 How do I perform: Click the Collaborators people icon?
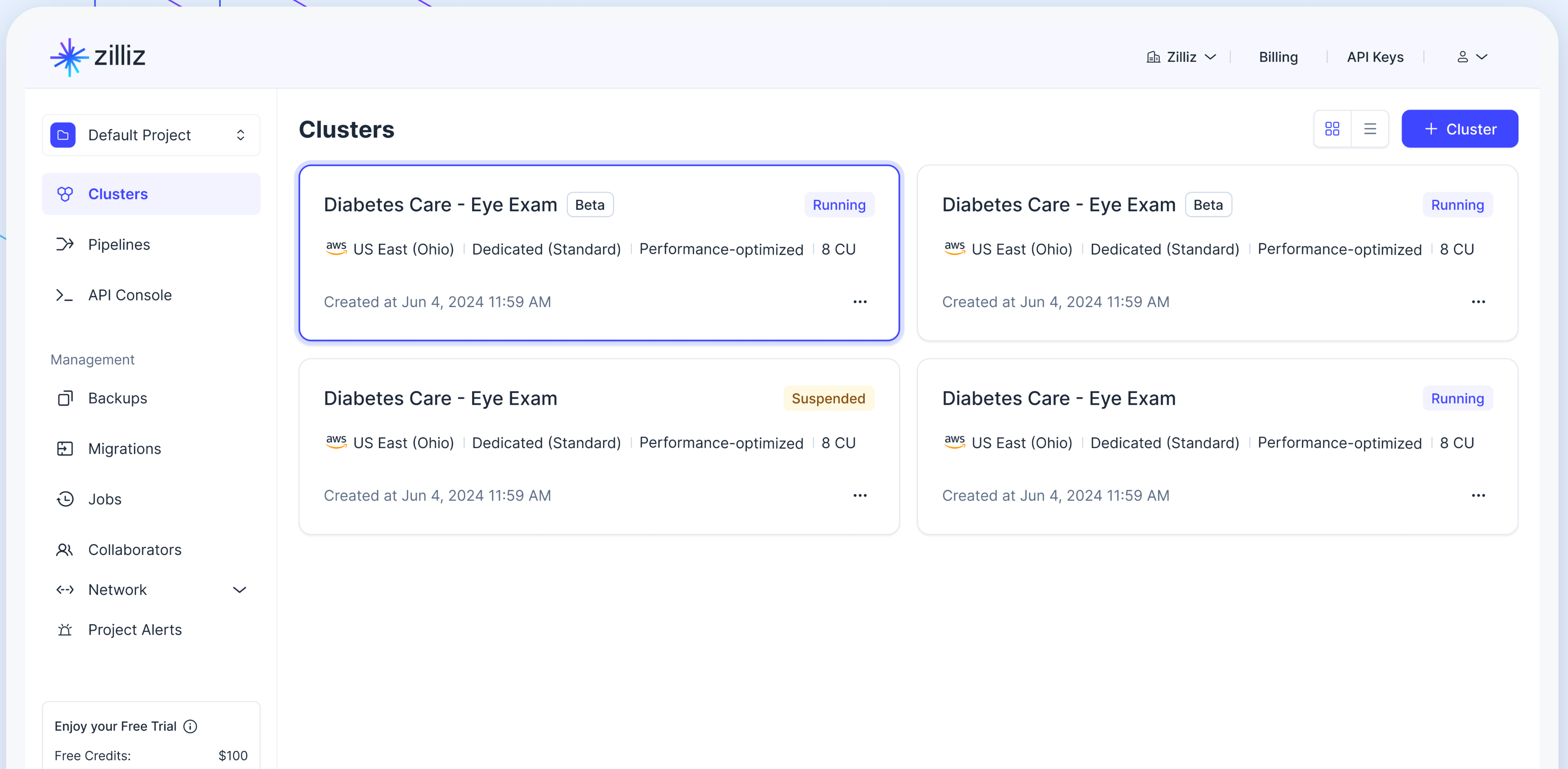click(x=65, y=550)
